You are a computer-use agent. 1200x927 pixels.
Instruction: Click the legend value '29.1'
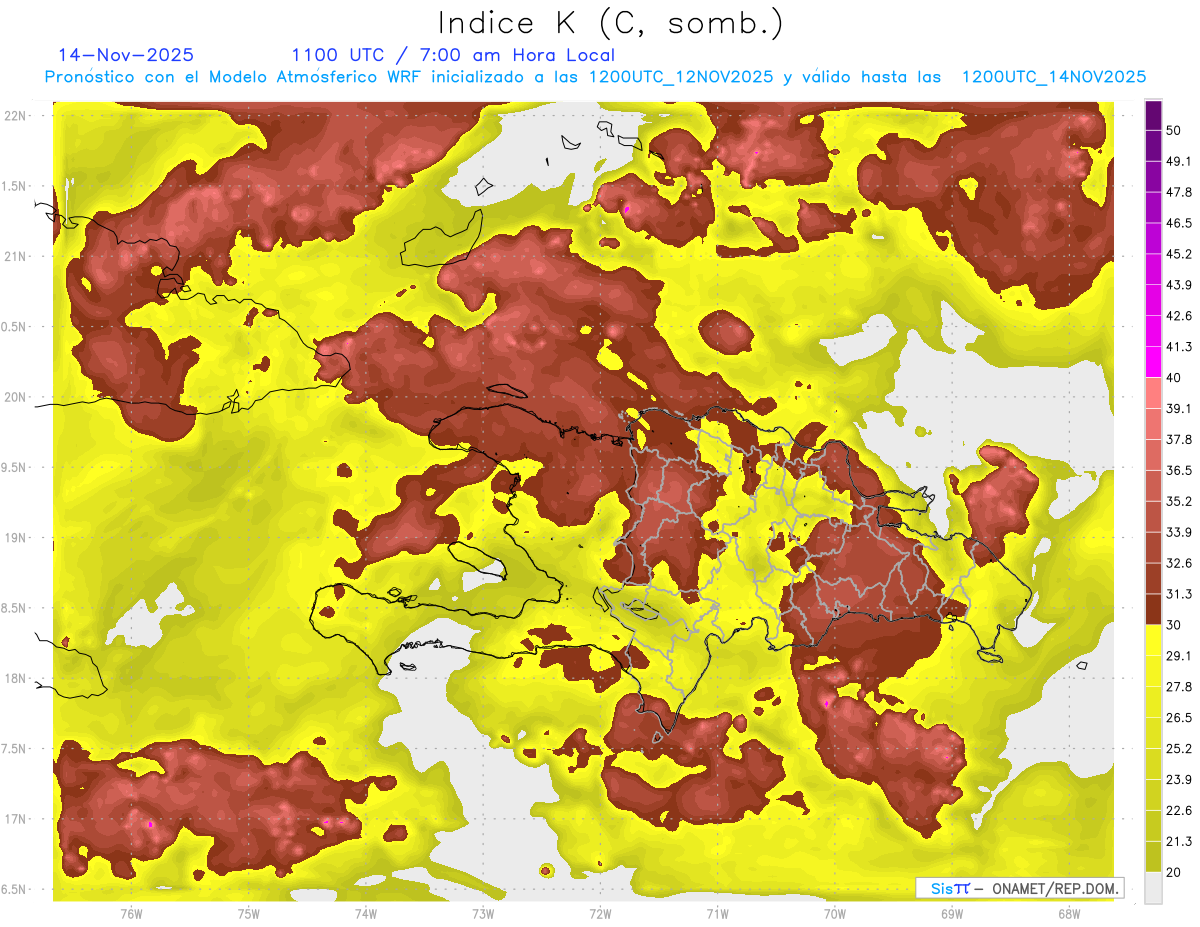1178,656
